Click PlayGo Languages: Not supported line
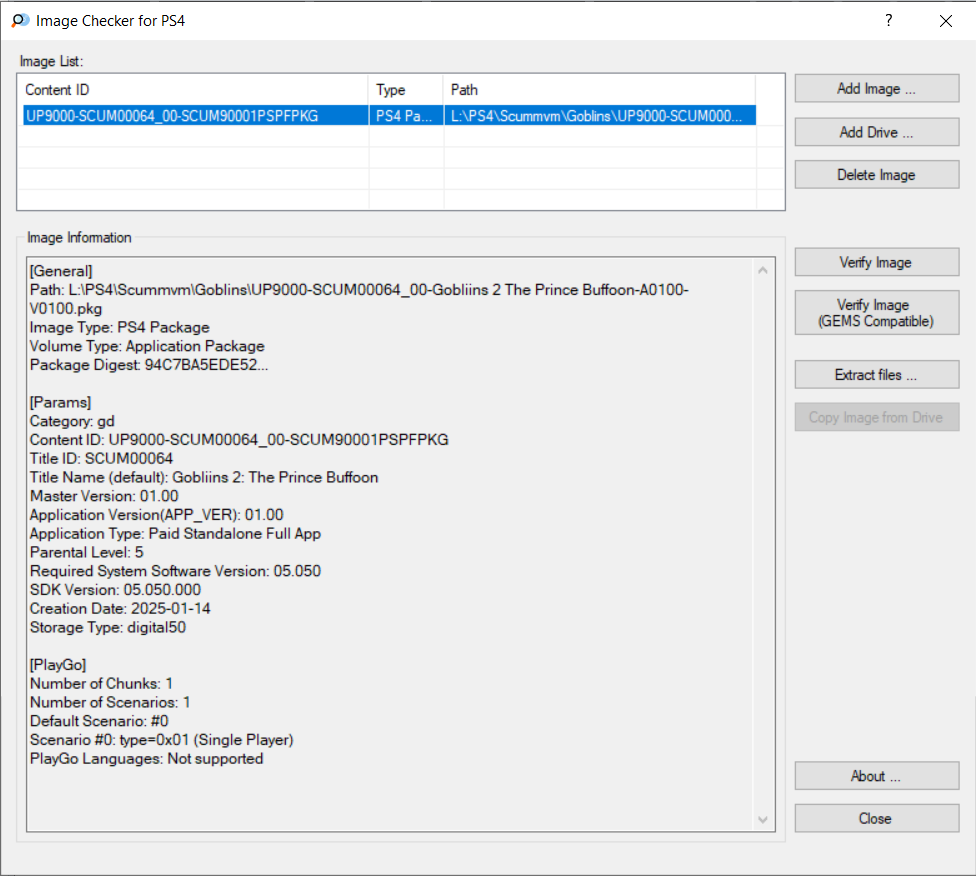The height and width of the screenshot is (876, 976). pyautogui.click(x=147, y=758)
